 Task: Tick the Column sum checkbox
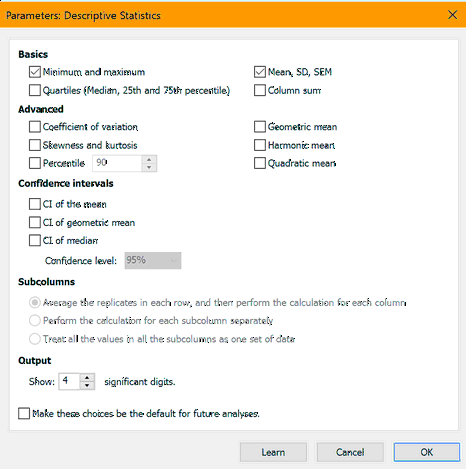tap(260, 90)
